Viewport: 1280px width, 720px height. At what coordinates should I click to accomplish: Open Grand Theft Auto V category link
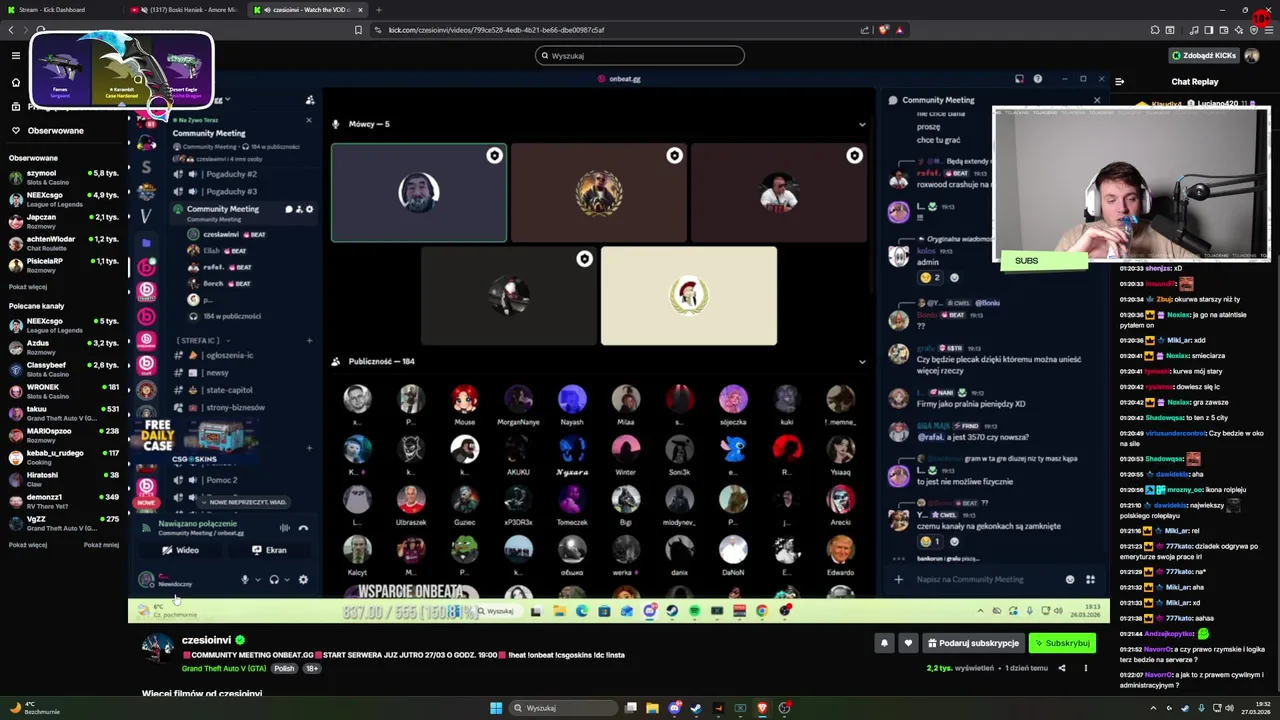(x=224, y=668)
